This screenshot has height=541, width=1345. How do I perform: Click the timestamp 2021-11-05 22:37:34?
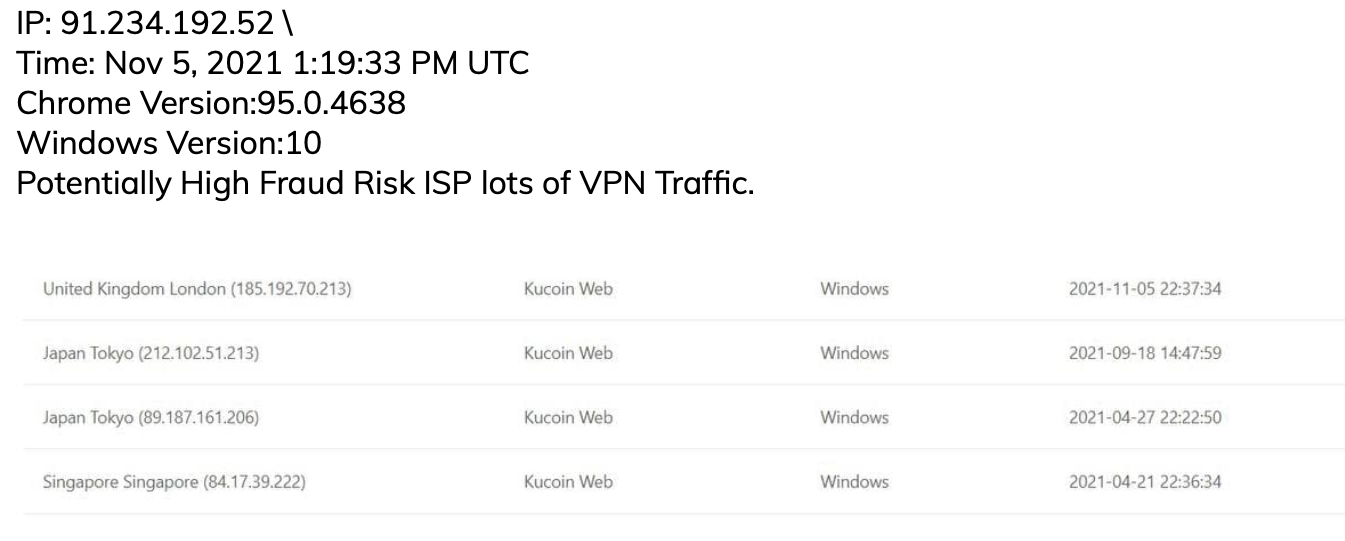[1145, 289]
